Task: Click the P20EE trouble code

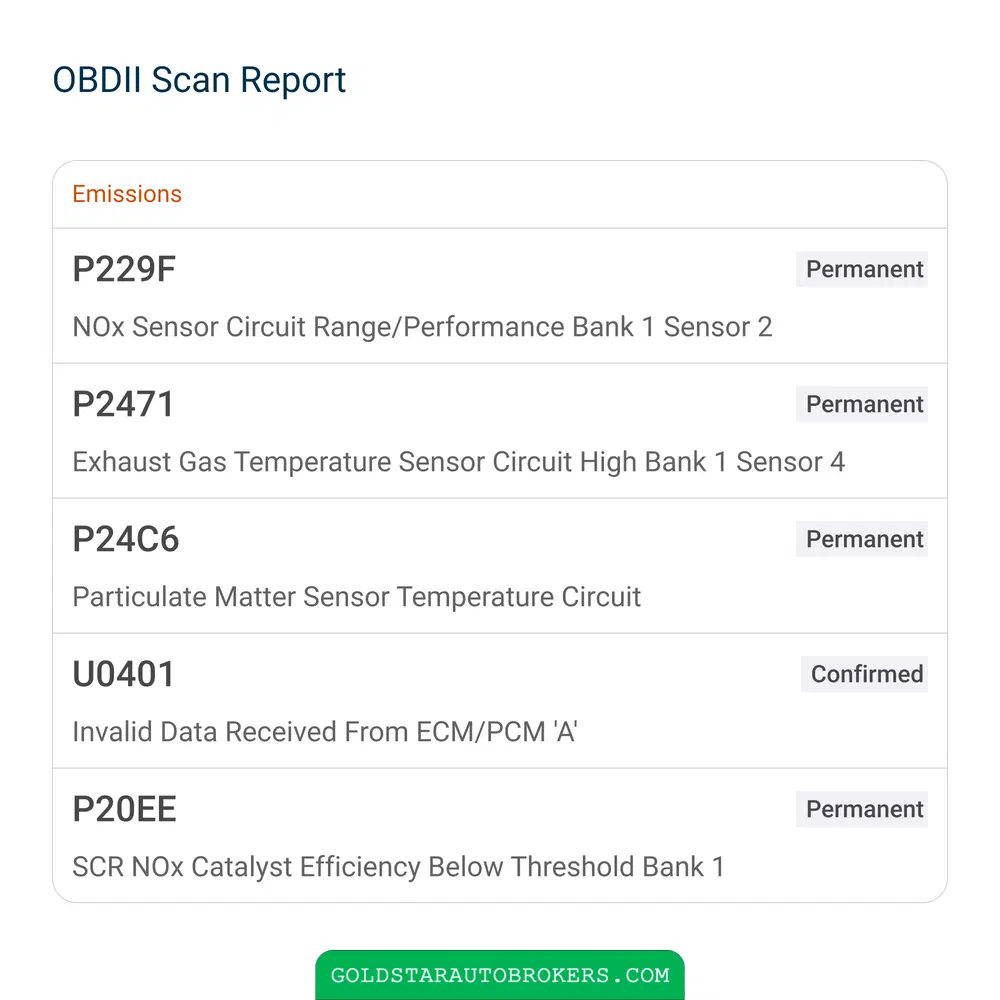Action: coord(124,809)
